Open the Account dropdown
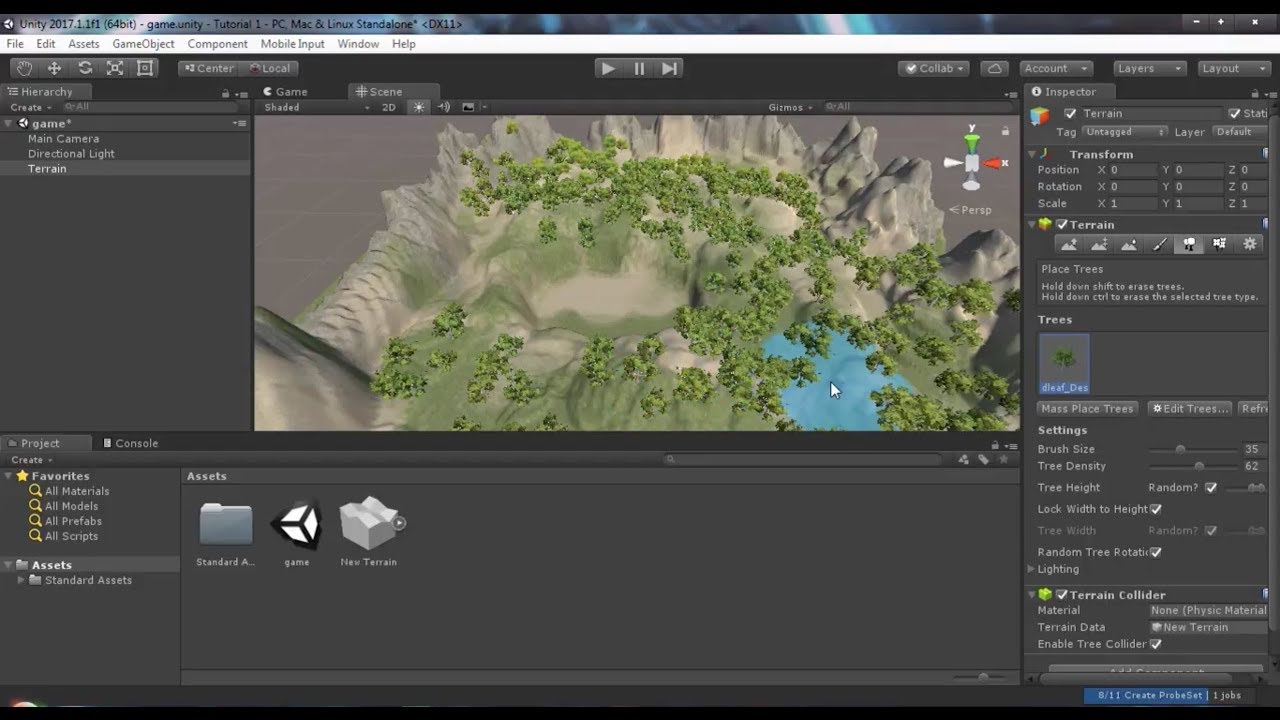 click(x=1055, y=68)
